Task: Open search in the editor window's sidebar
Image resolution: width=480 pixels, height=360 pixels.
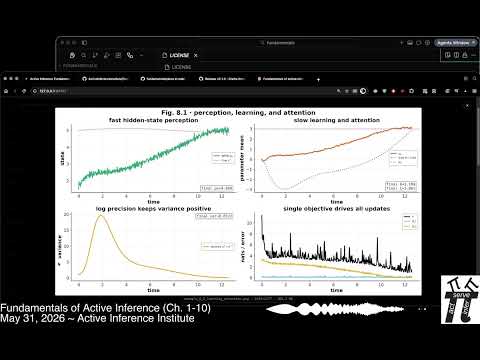Action: (84, 55)
